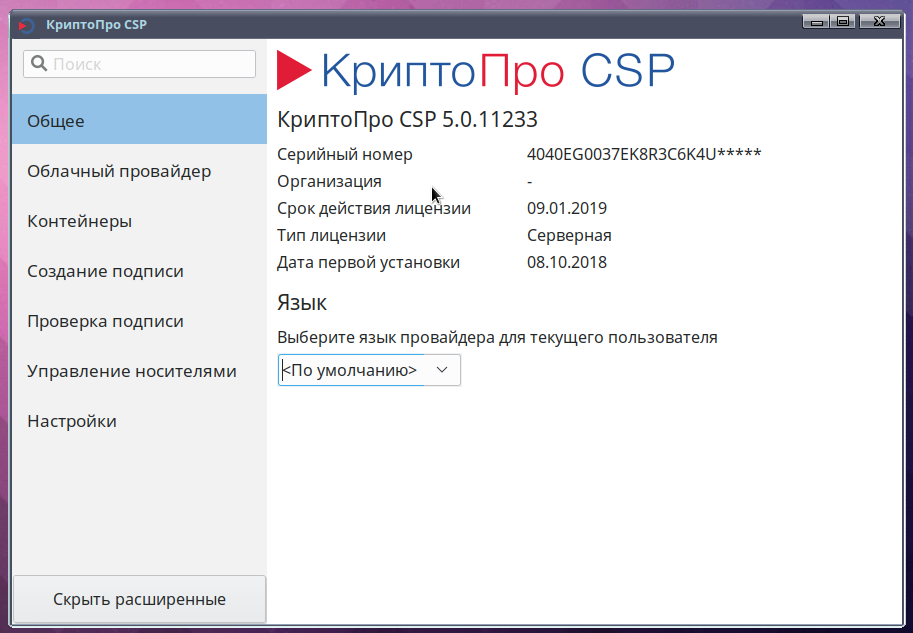Maximize the КриптоПро CSP window

(843, 21)
